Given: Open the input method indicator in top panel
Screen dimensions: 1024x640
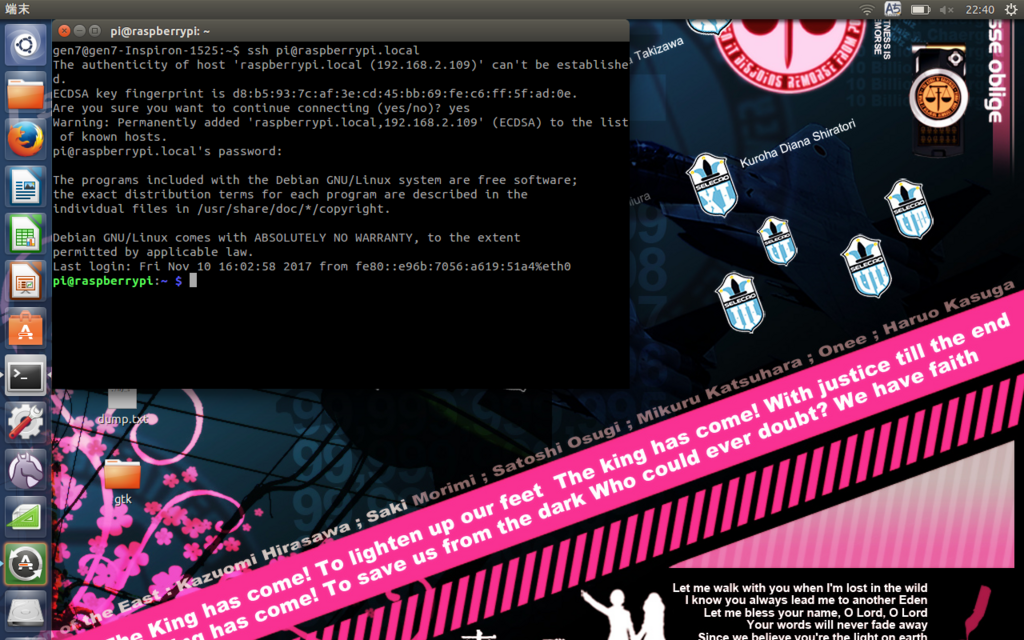Looking at the screenshot, I should coord(893,9).
